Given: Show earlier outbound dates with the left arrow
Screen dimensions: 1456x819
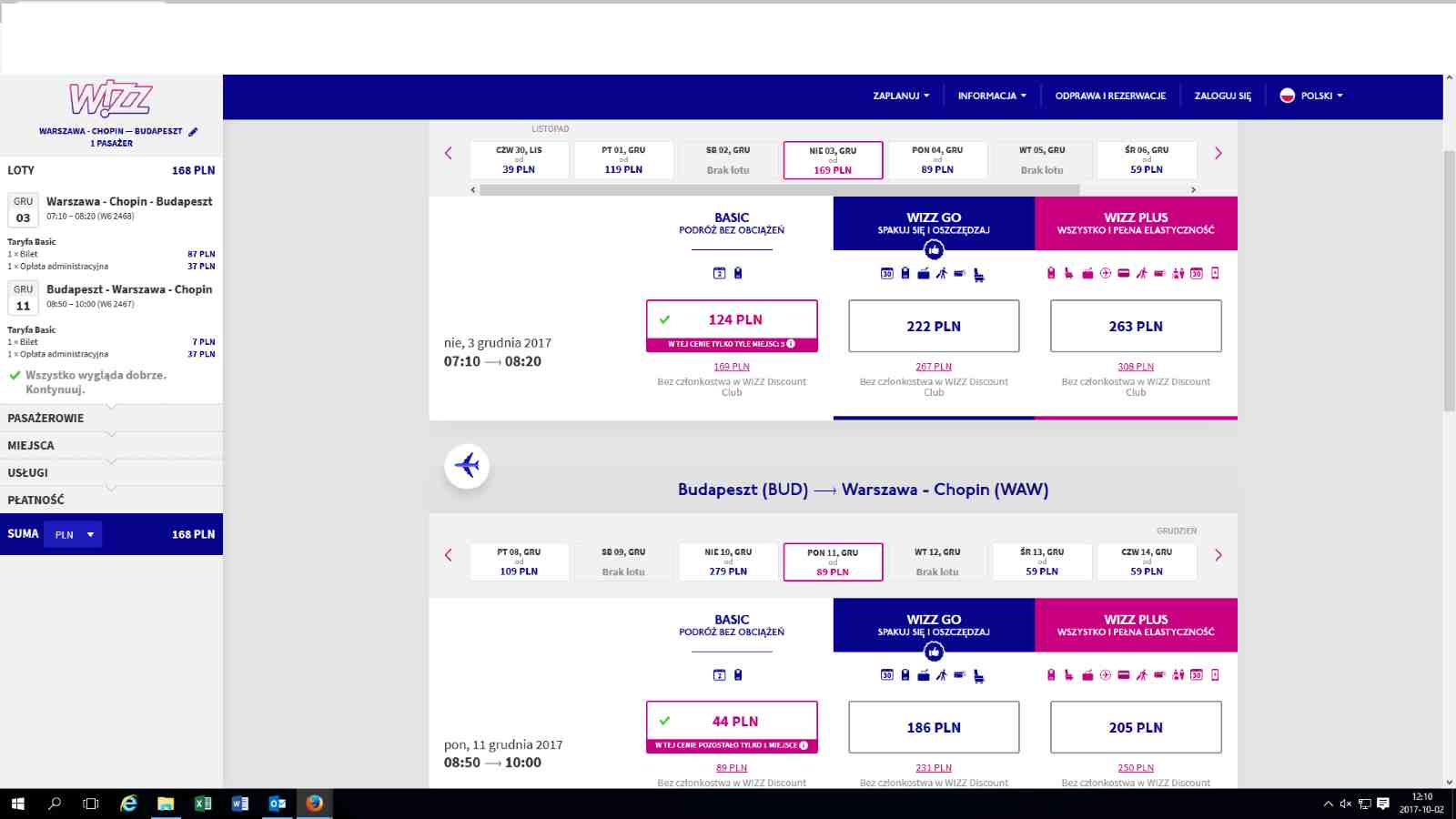Looking at the screenshot, I should click(448, 153).
